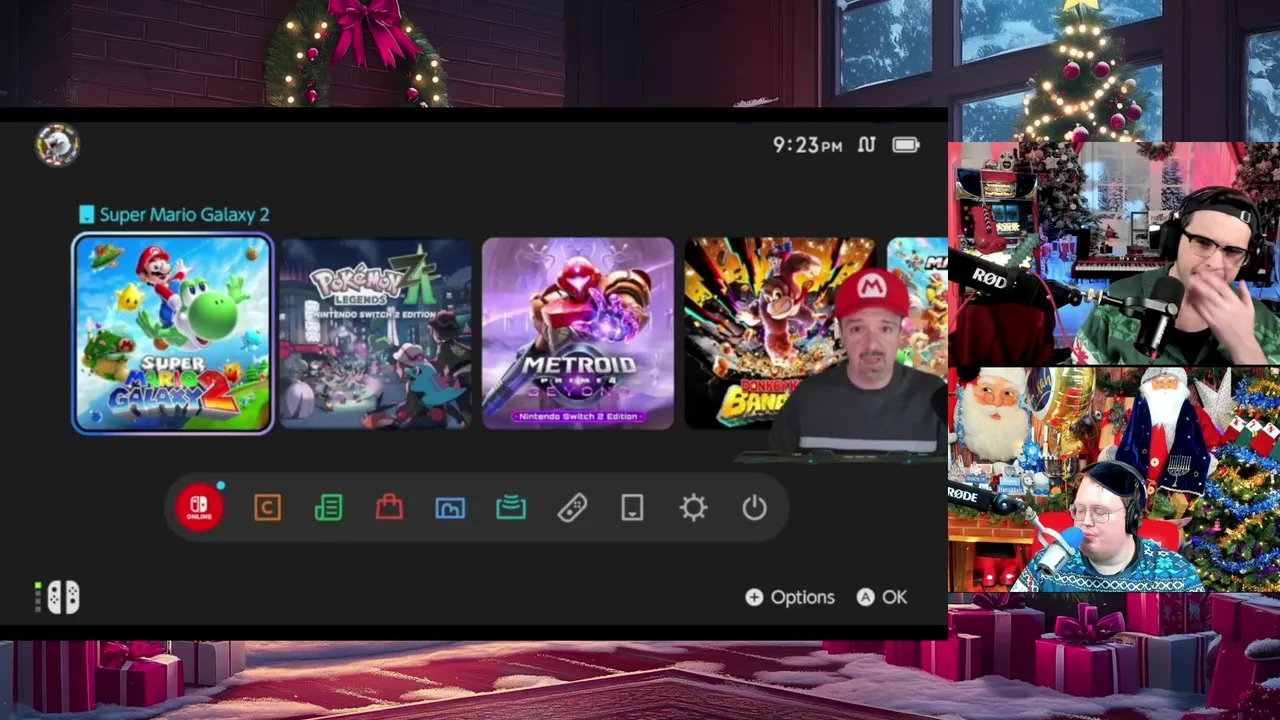
Task: Open the green News icon
Action: [328, 508]
